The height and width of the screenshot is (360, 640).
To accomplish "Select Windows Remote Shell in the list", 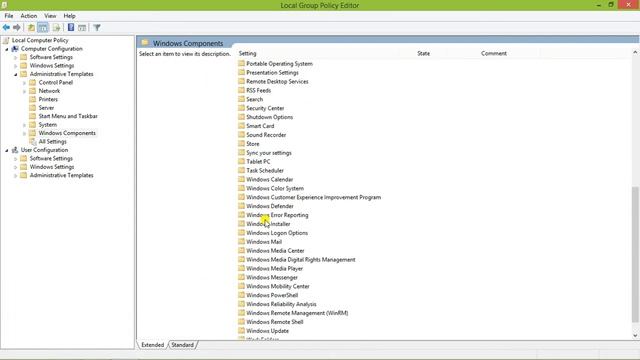I will coord(275,322).
